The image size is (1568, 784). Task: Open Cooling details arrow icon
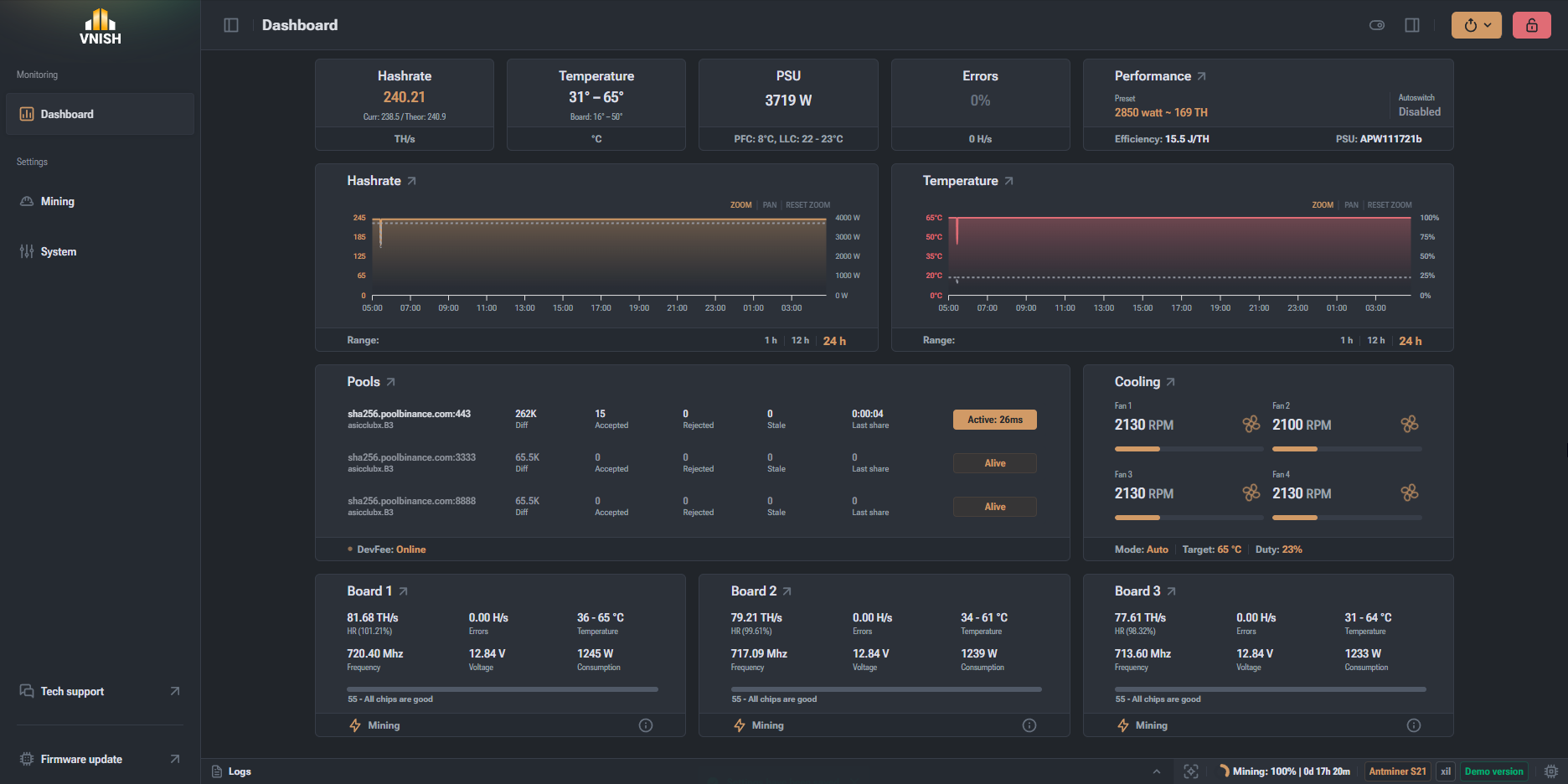point(1170,382)
